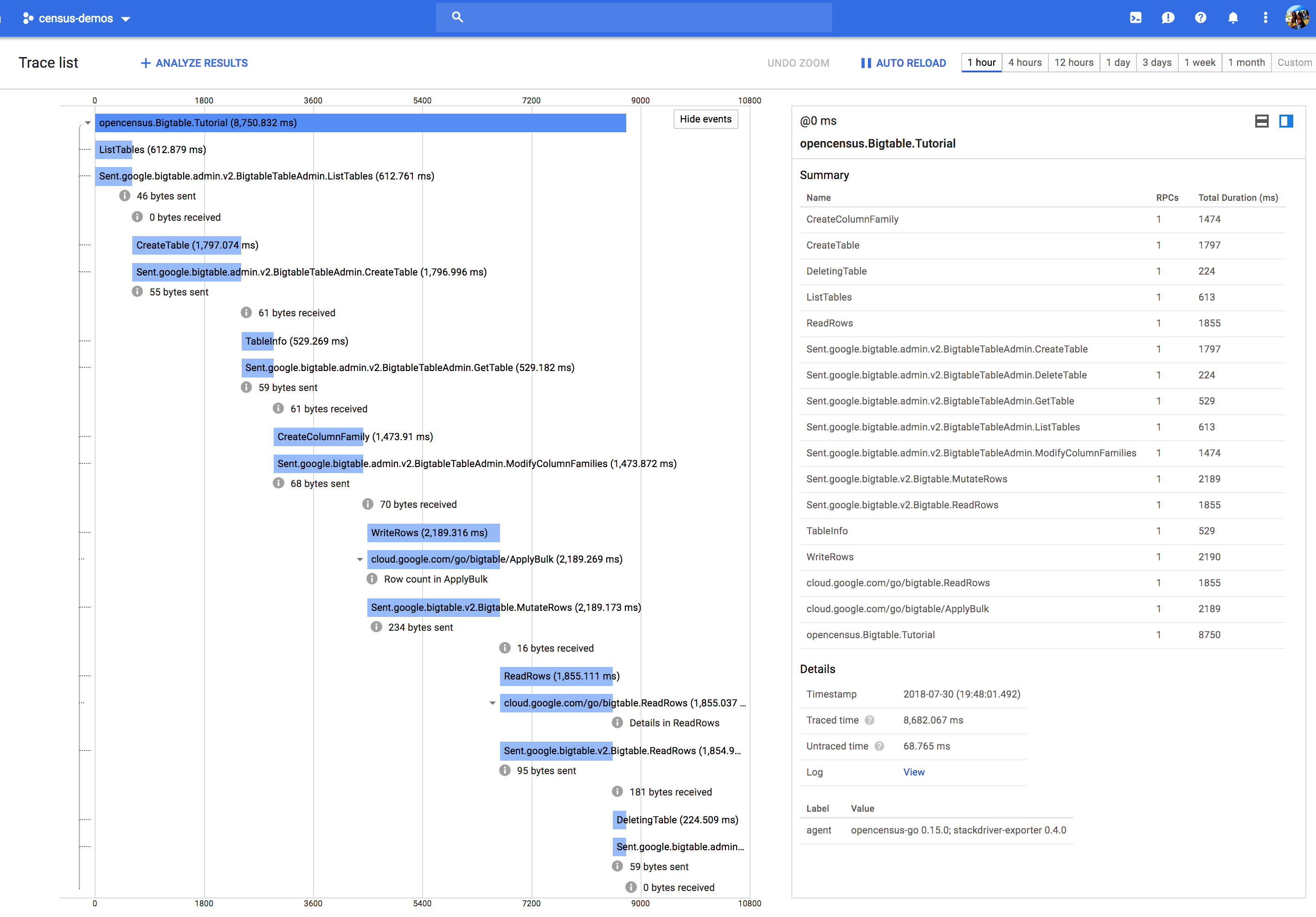Click info icon next to 46 bytes sent
The image size is (1316, 917).
click(124, 196)
